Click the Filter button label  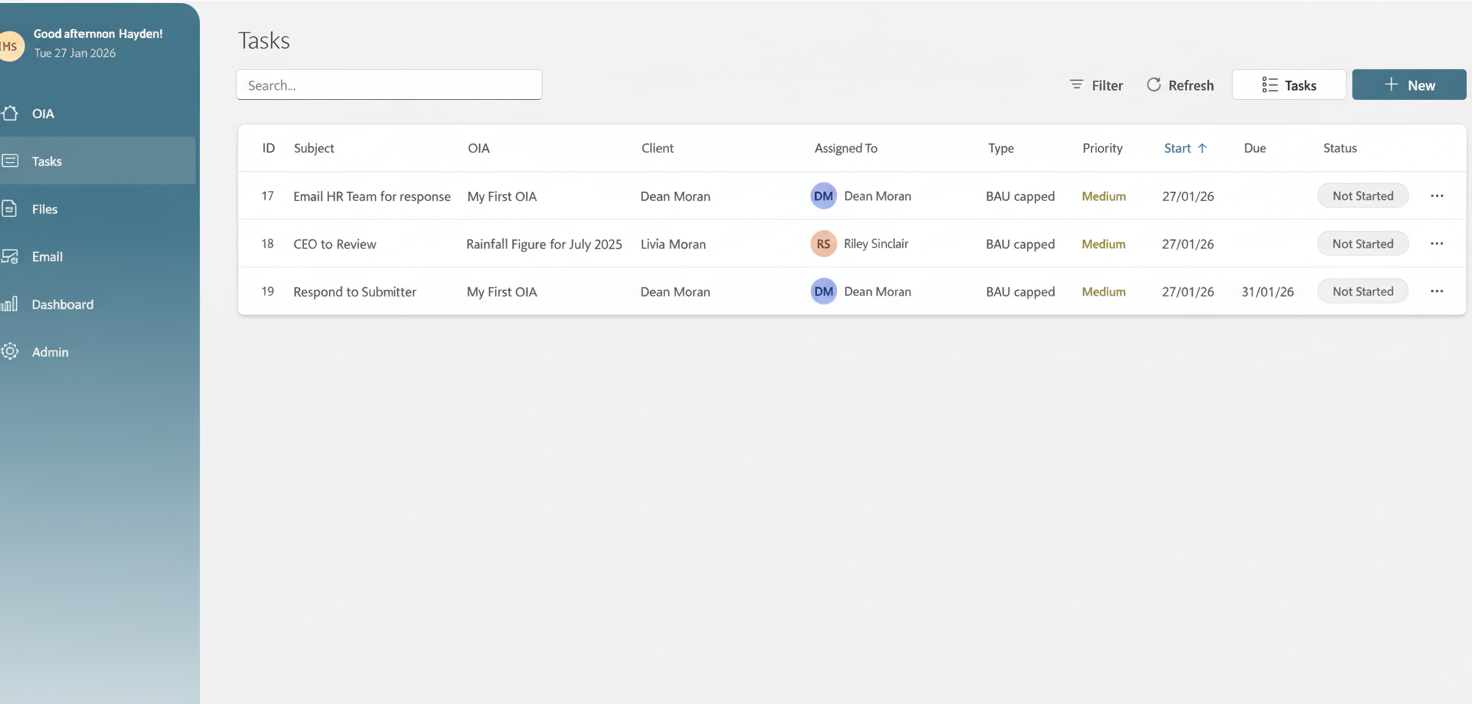1107,86
